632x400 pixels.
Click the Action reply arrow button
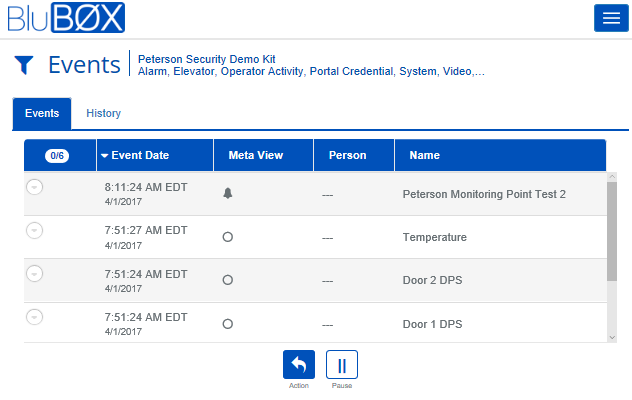299,364
